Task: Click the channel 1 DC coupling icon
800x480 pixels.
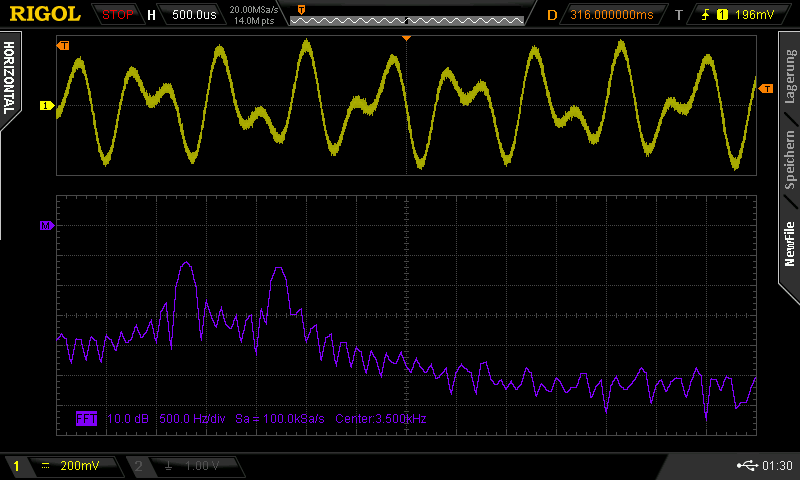Action: pyautogui.click(x=45, y=465)
